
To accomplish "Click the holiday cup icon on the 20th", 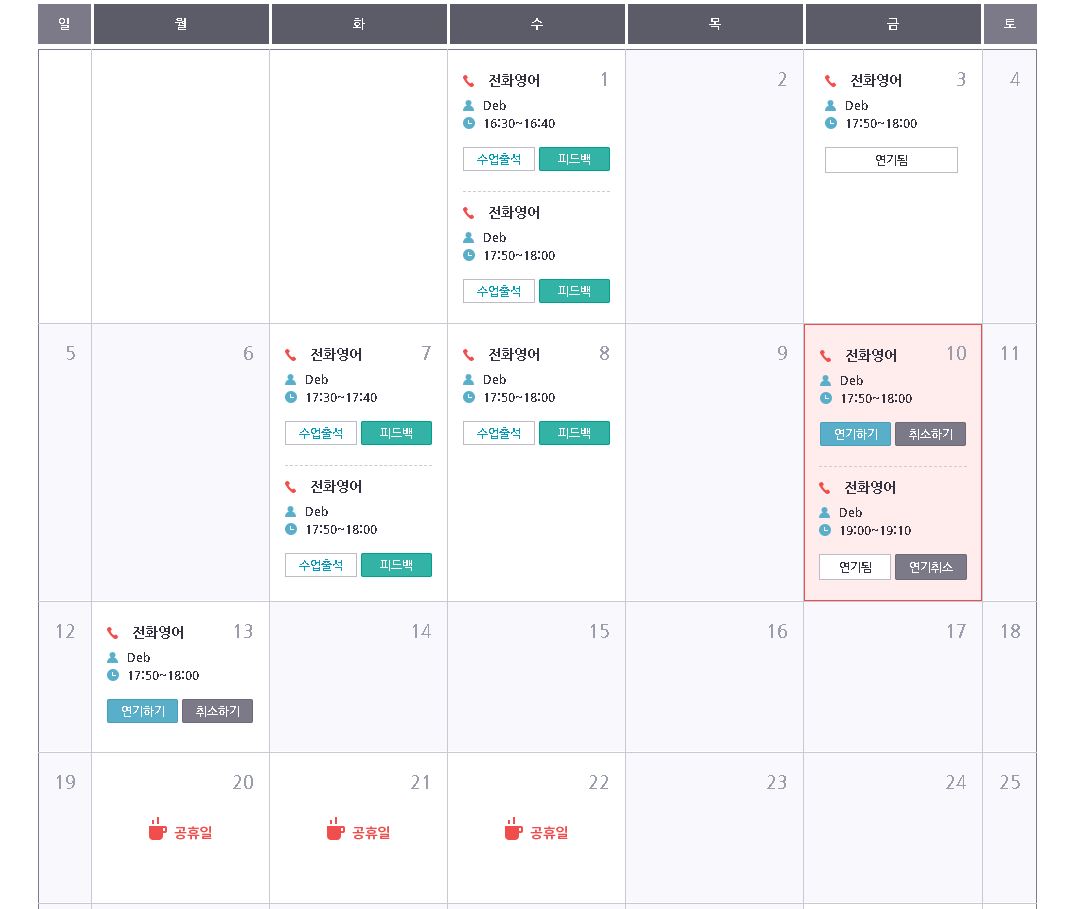I will [158, 829].
